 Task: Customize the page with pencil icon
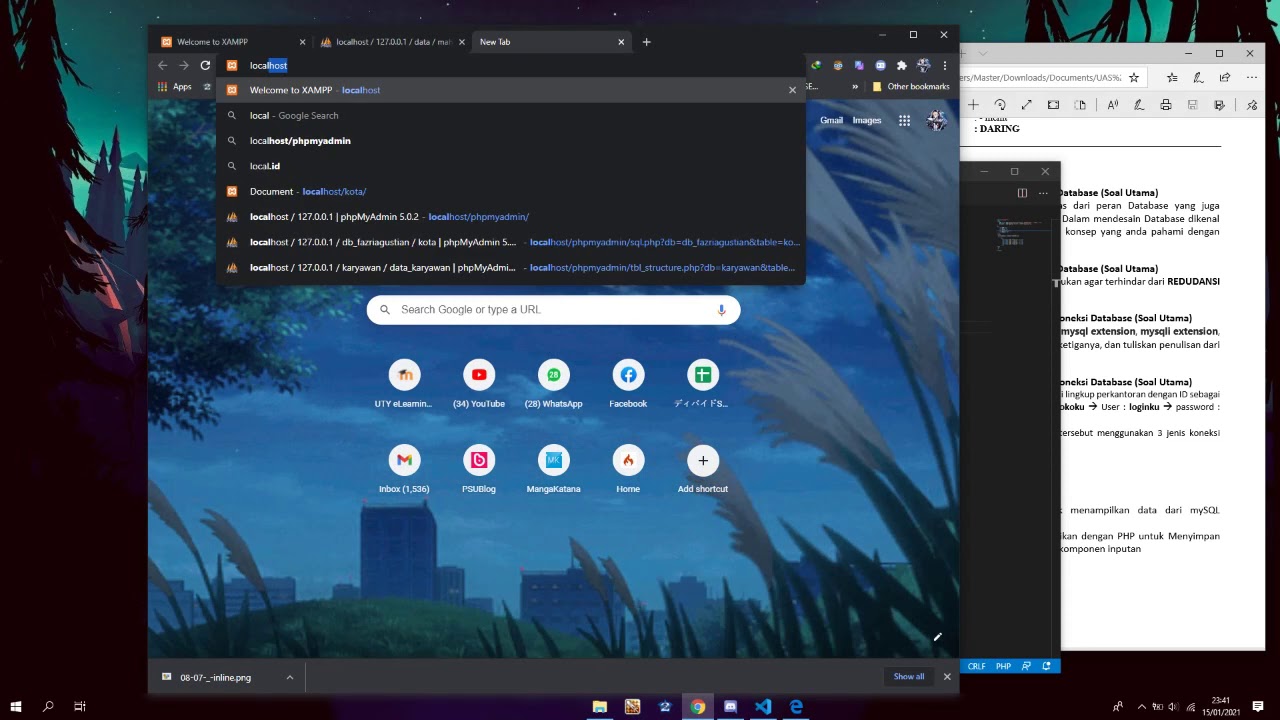tap(937, 637)
